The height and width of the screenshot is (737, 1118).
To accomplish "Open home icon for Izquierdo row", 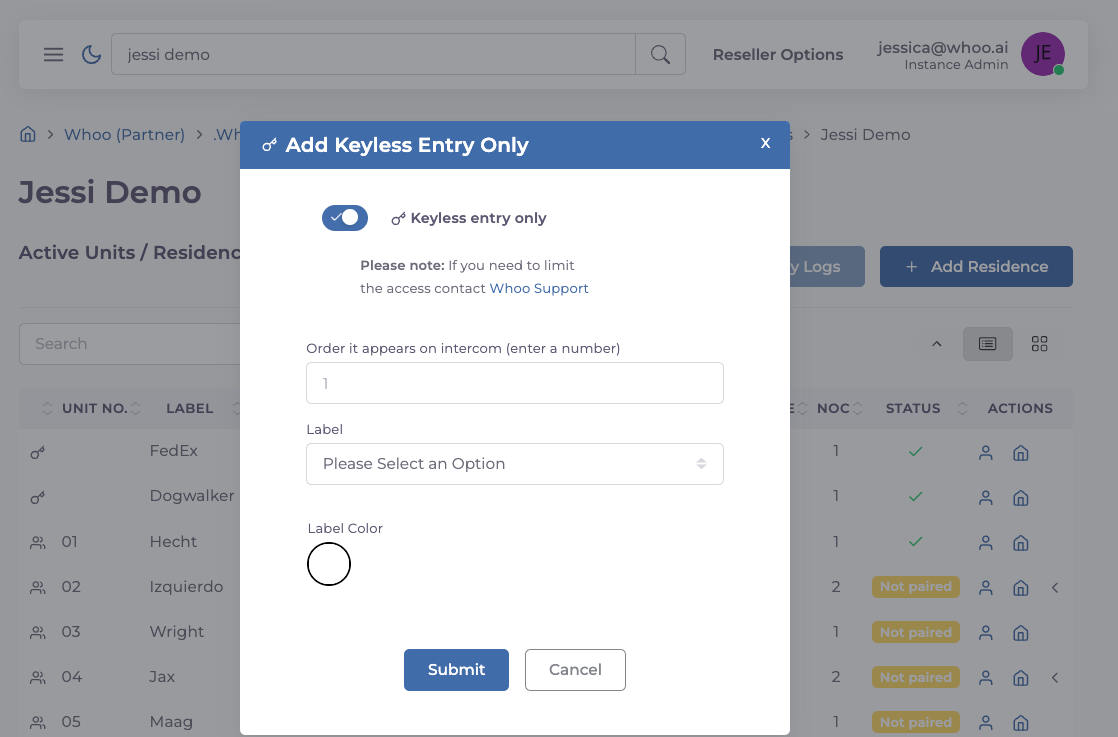I will click(x=1021, y=588).
